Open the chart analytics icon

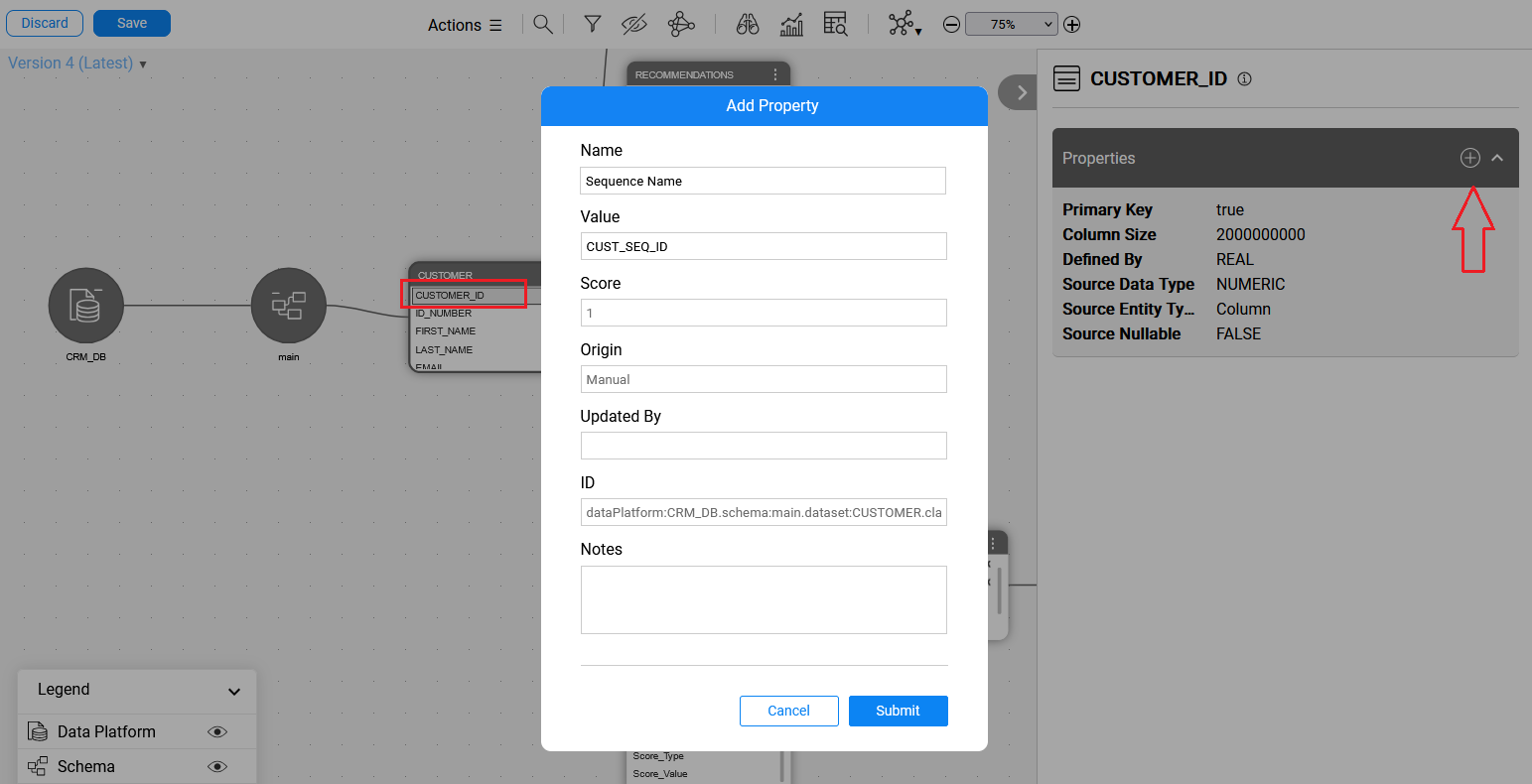point(791,25)
